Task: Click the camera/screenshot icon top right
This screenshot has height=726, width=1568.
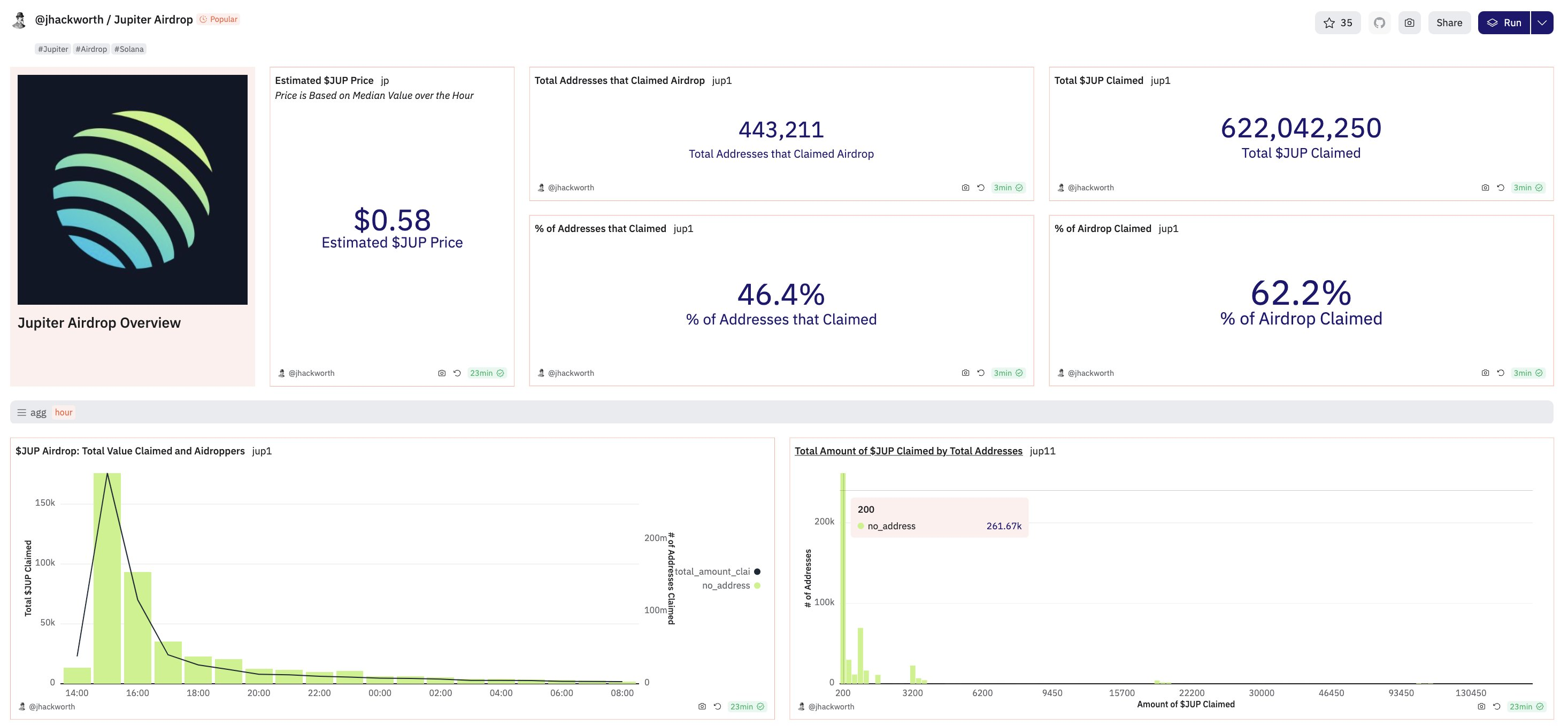Action: point(1410,22)
